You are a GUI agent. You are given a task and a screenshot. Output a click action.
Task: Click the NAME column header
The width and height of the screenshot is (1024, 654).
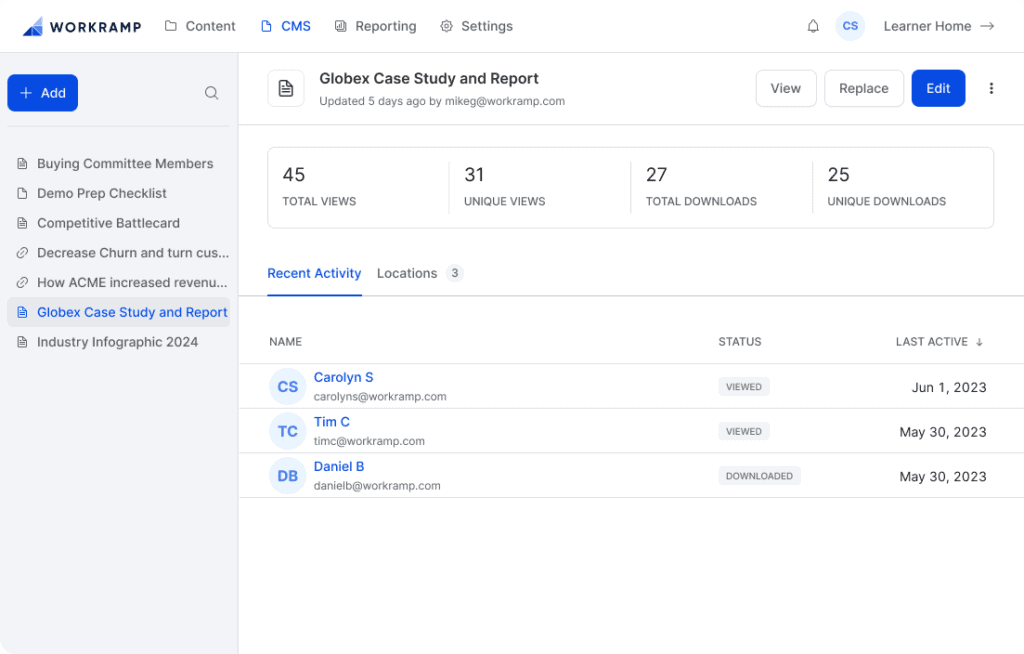(x=285, y=342)
